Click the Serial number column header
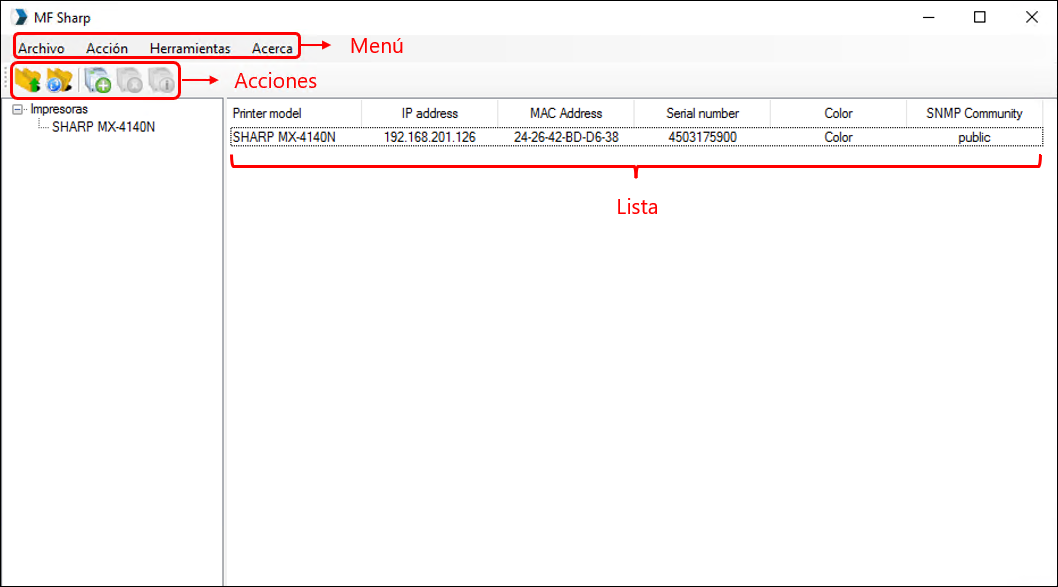The width and height of the screenshot is (1058, 587). point(702,113)
